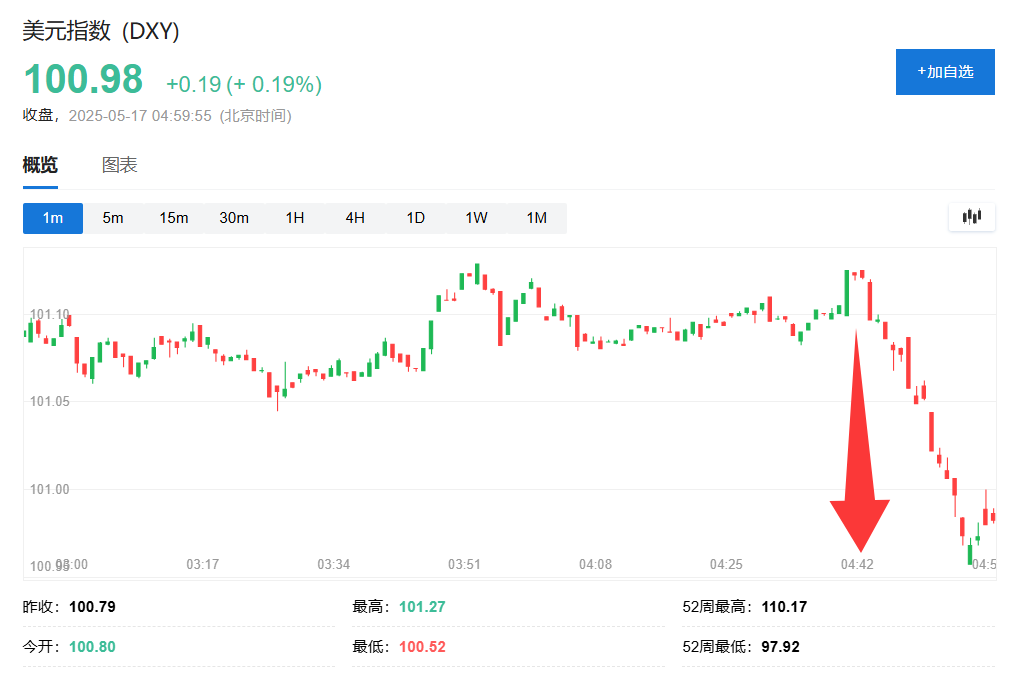Click the 100.98 current price
The width and height of the screenshot is (1012, 687).
[83, 79]
